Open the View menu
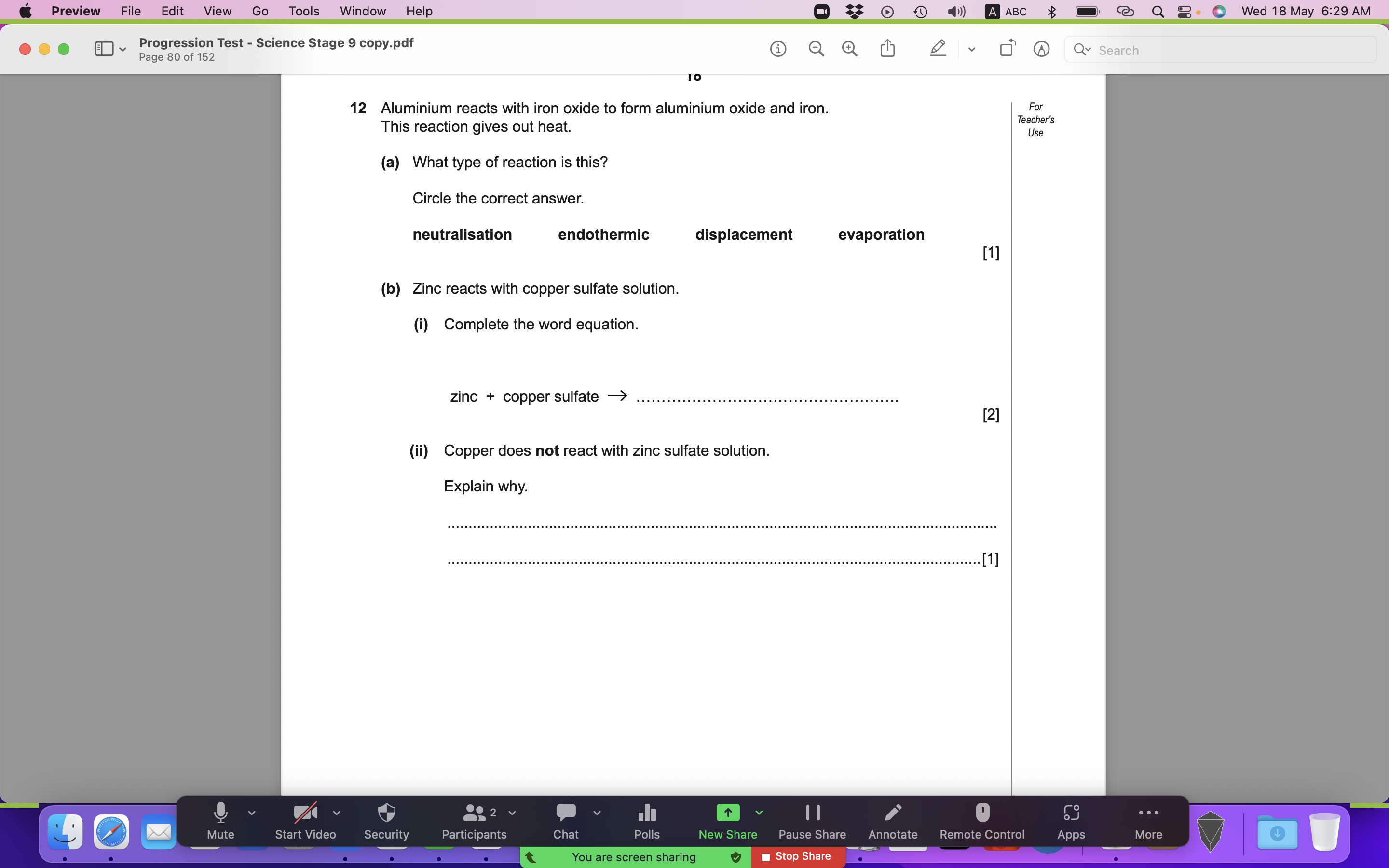The width and height of the screenshot is (1389, 868). (218, 11)
